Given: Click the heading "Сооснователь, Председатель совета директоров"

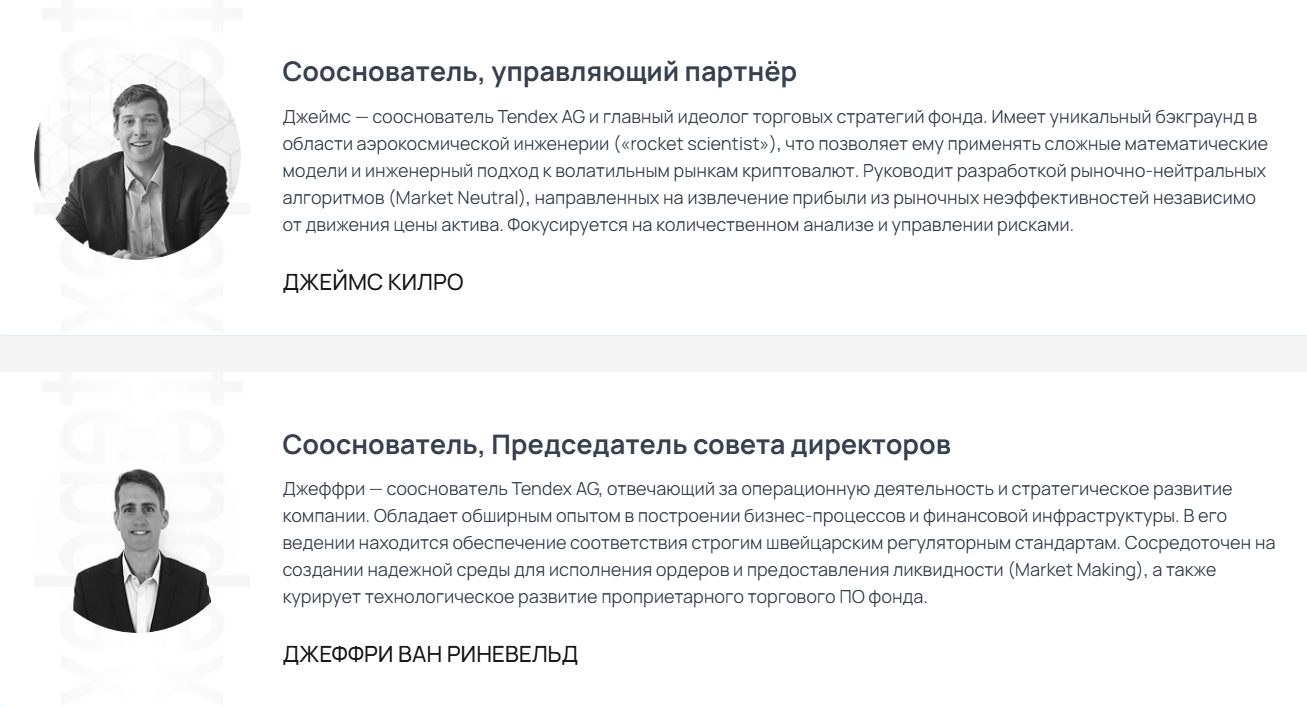Looking at the screenshot, I should point(616,445).
